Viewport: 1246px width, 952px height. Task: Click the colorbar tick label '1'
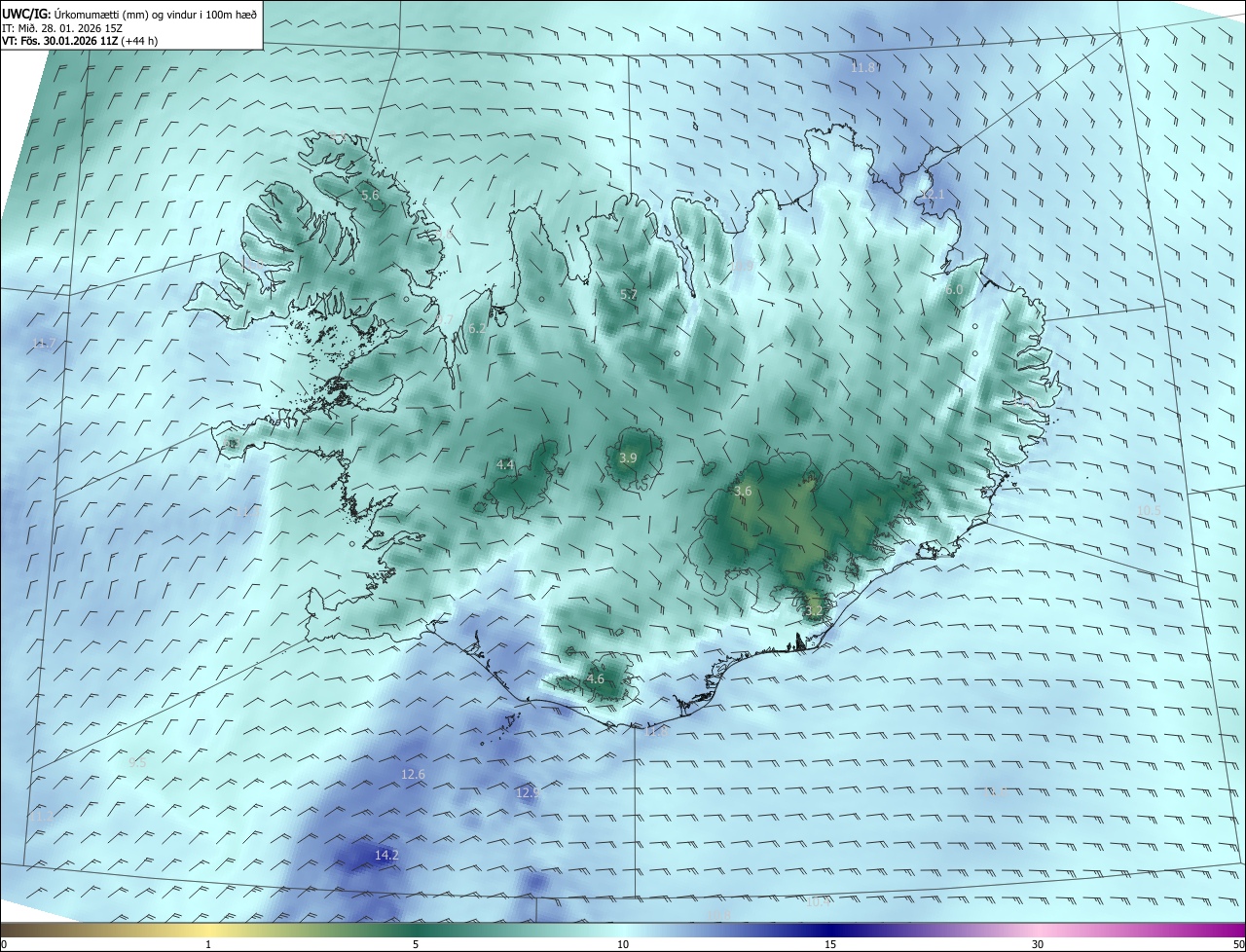point(208,945)
